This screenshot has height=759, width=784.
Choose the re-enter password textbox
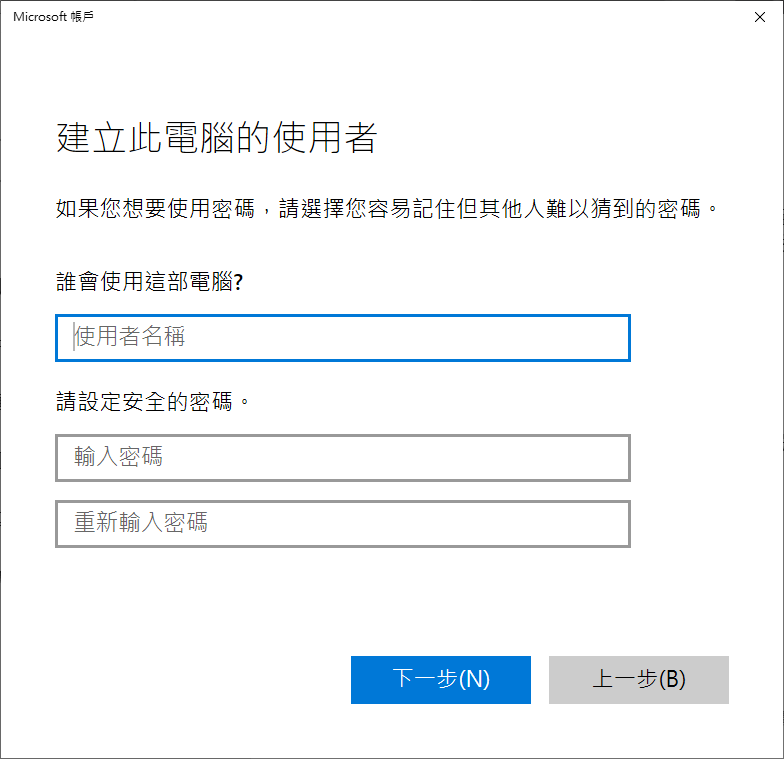point(342,524)
